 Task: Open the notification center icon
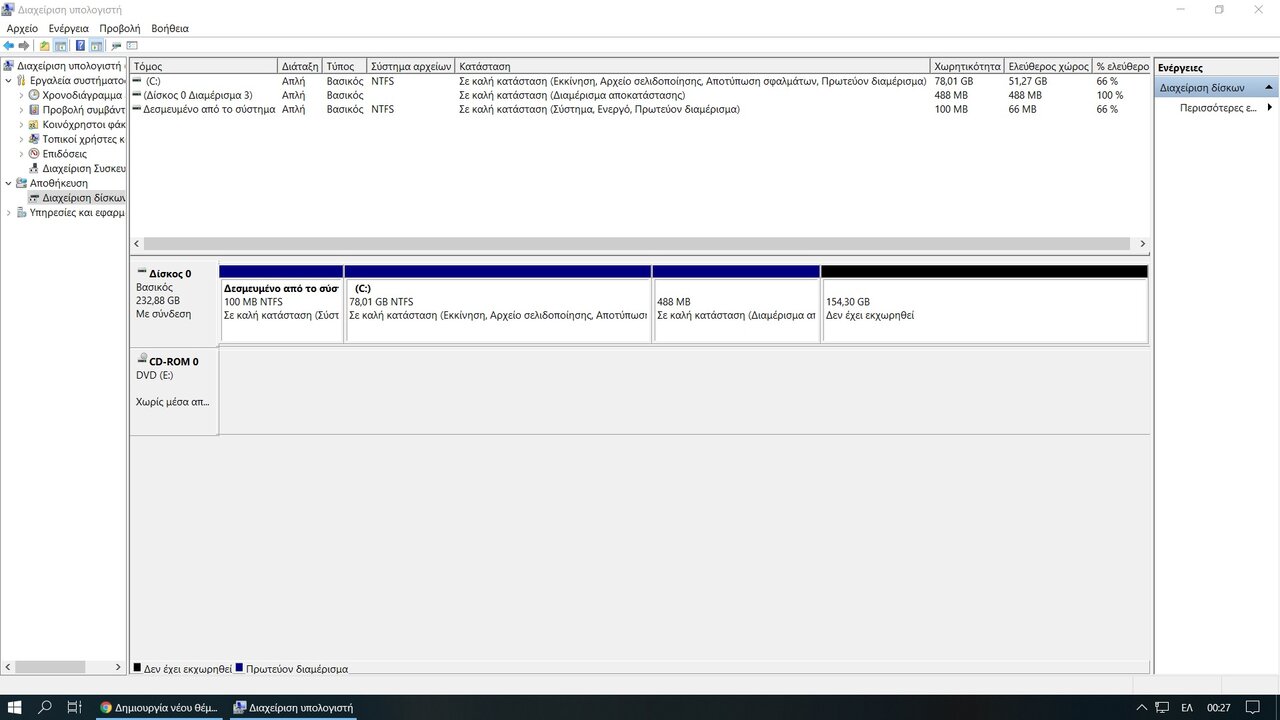pos(1253,708)
